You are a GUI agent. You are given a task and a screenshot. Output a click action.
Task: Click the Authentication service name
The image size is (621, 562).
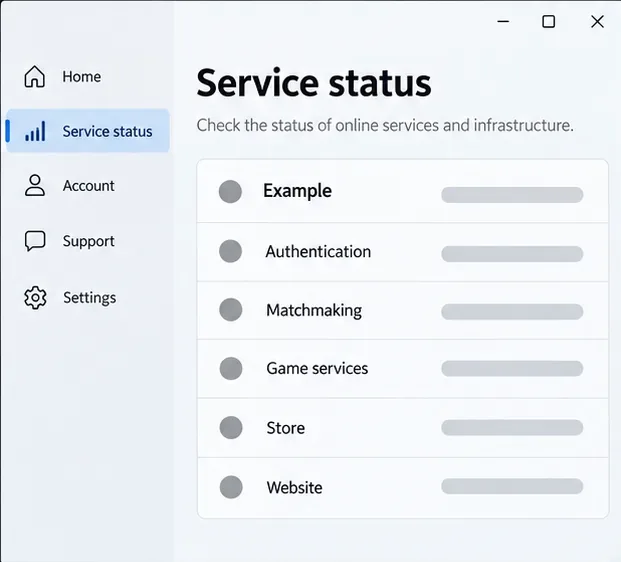point(318,251)
